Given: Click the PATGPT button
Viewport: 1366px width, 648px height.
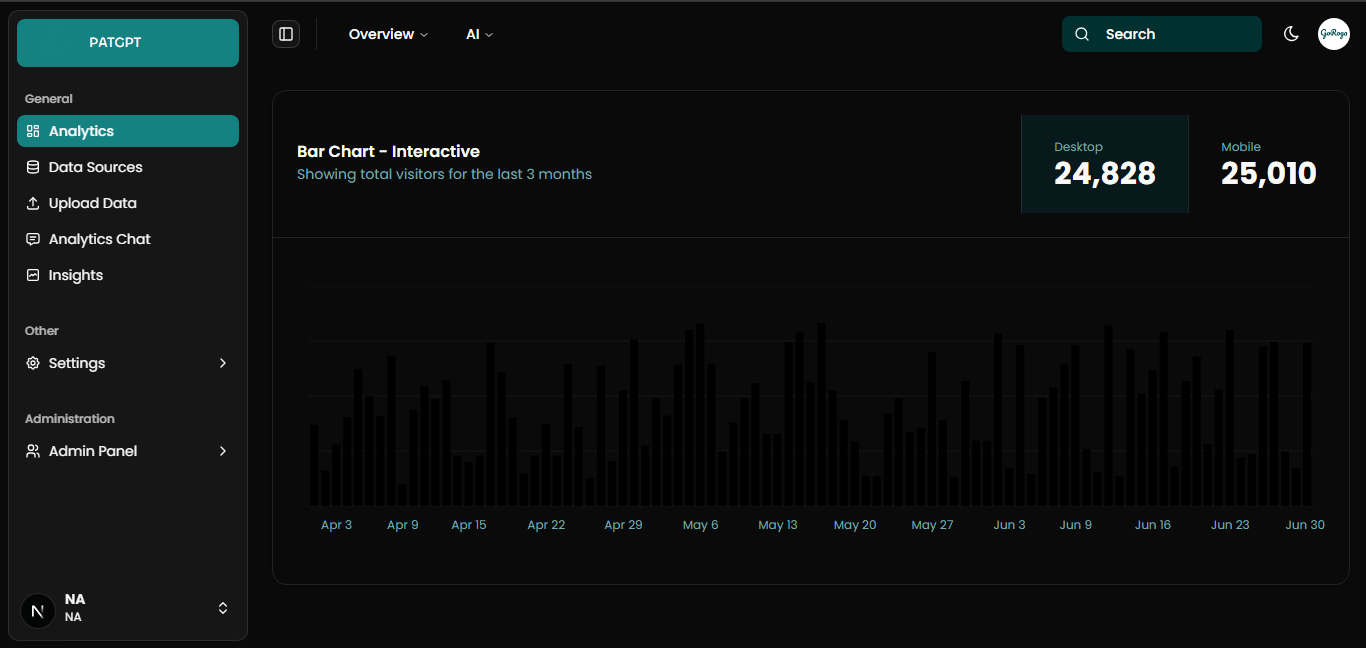Looking at the screenshot, I should click(x=128, y=43).
